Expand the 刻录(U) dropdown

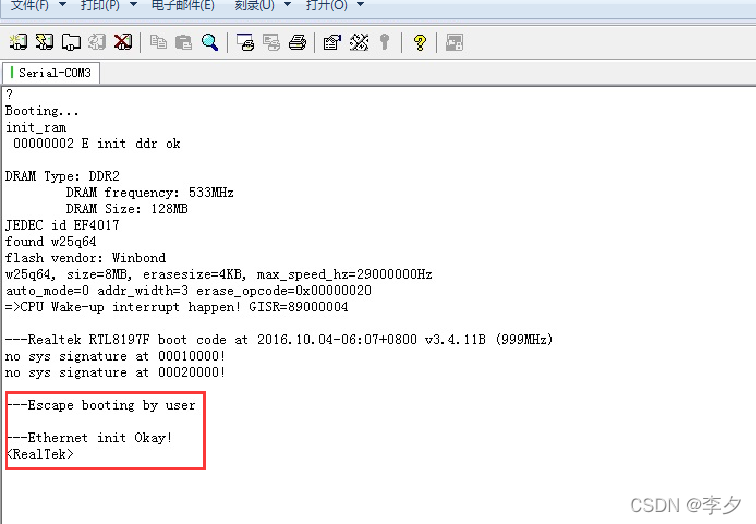[287, 4]
